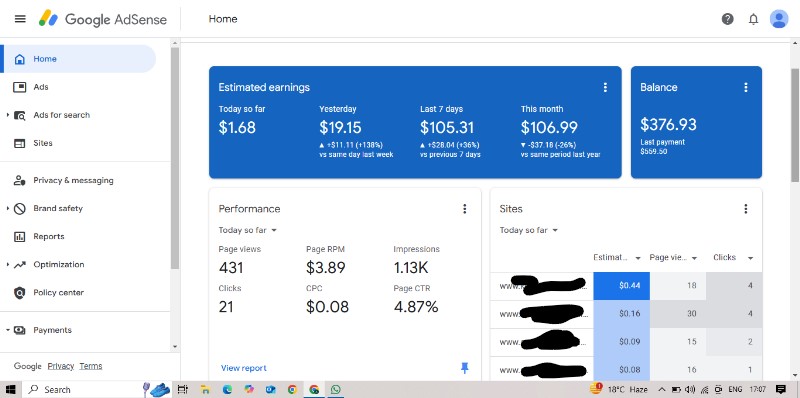Expand the Ads for search section
Screen dimensions: 800x398
coord(8,115)
